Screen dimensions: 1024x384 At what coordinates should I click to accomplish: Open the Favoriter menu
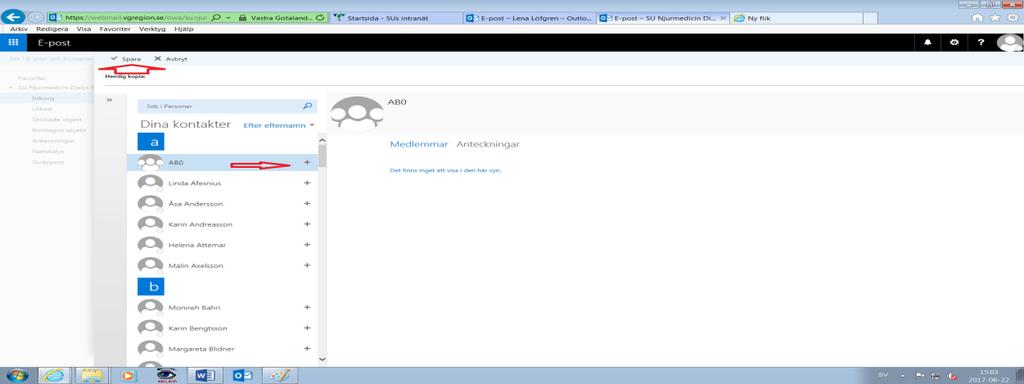click(115, 29)
